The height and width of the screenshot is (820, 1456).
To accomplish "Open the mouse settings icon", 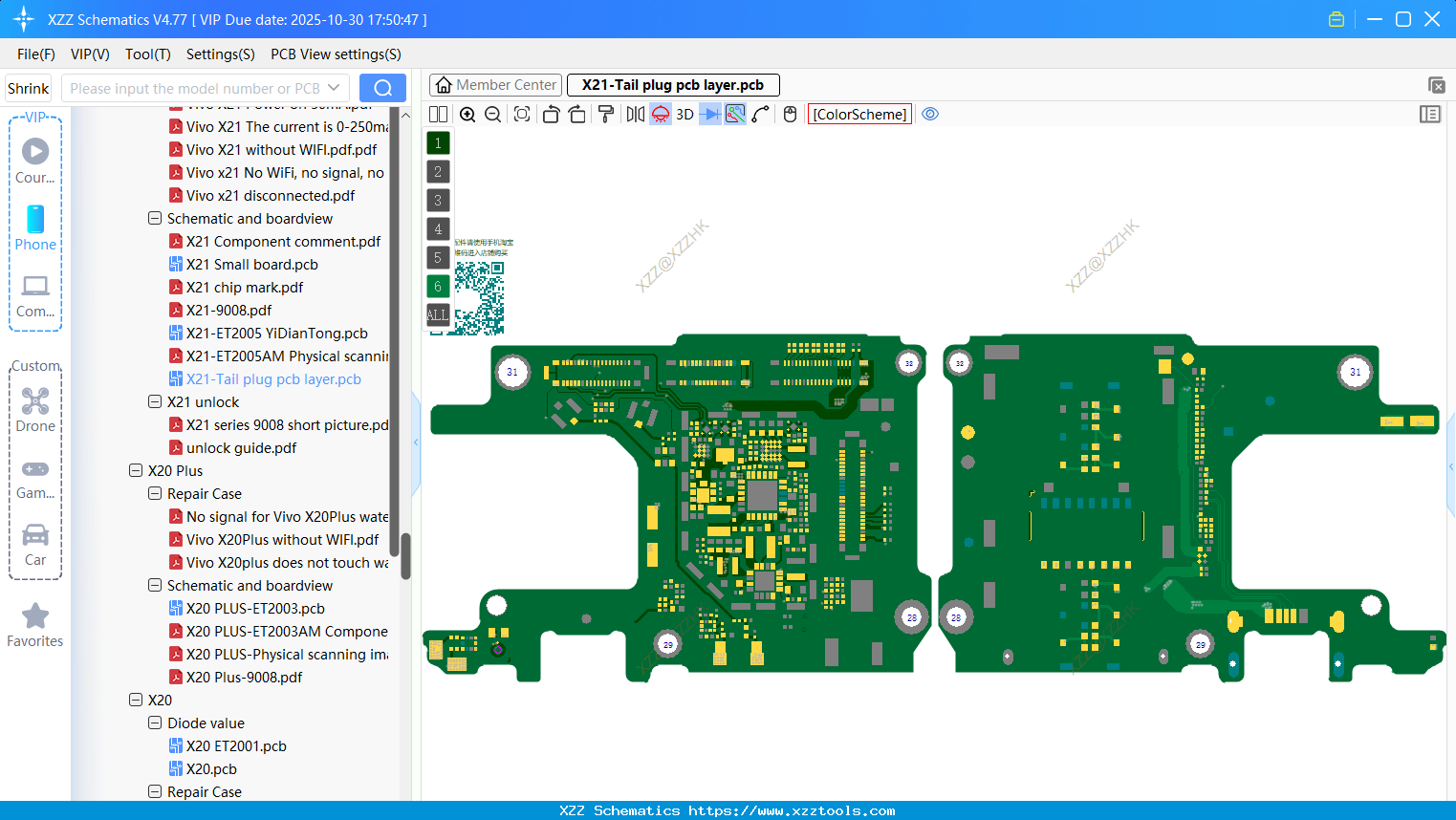I will pos(790,115).
